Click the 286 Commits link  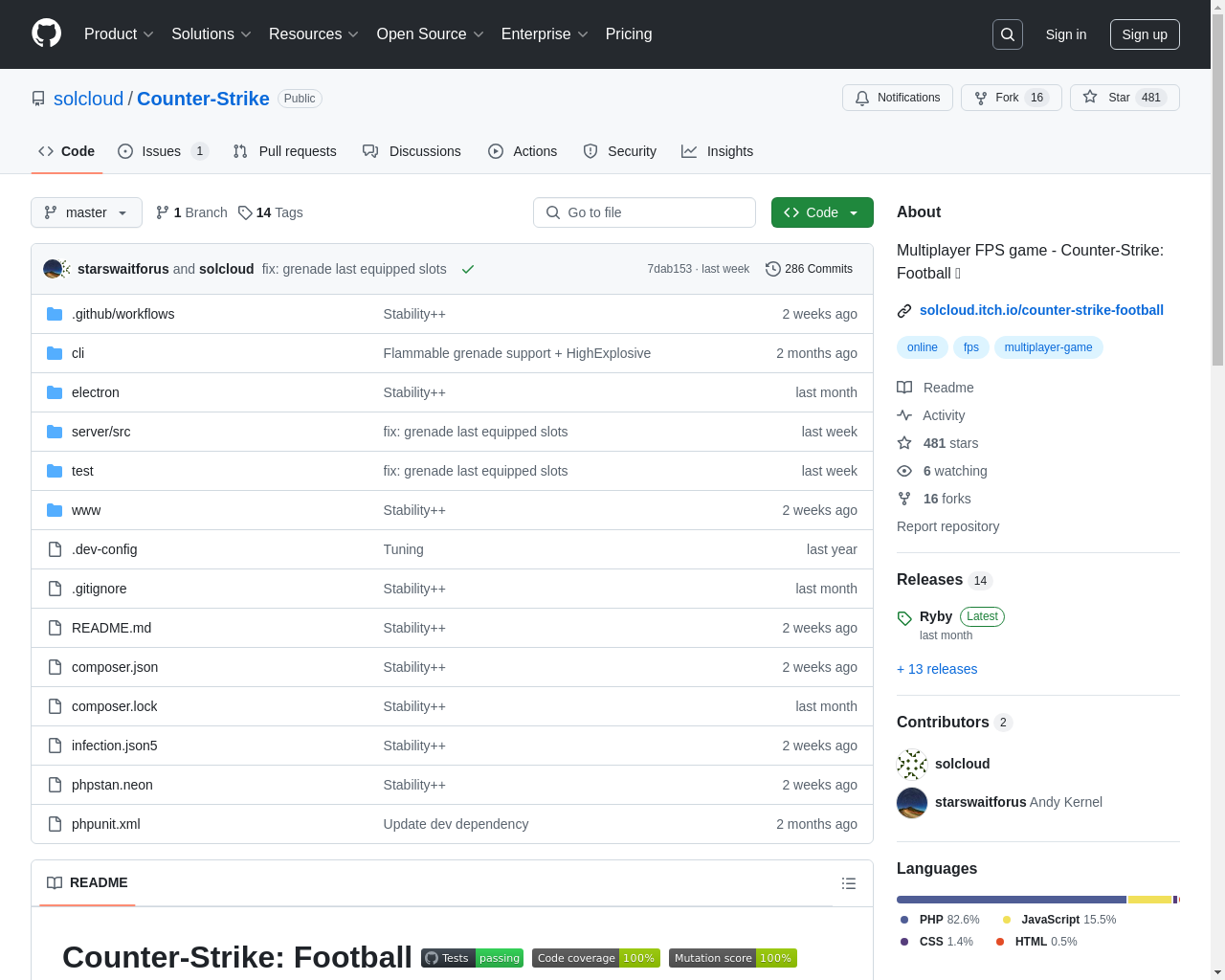[809, 269]
